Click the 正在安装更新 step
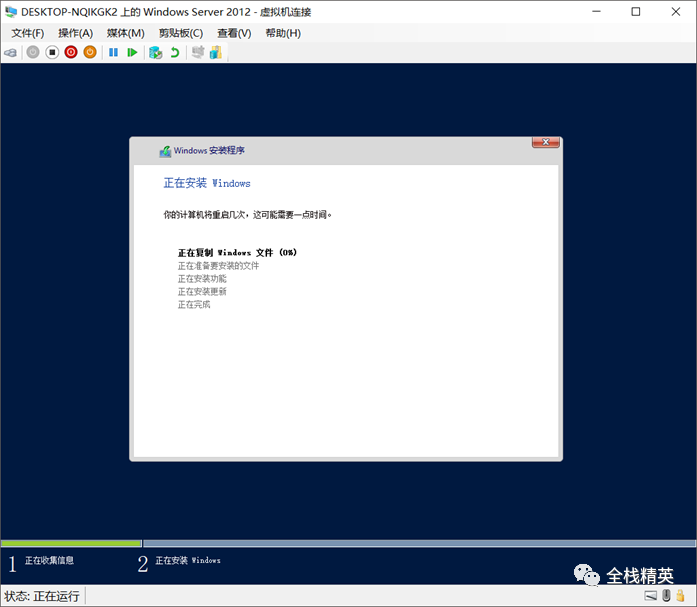The image size is (697, 607). point(202,292)
